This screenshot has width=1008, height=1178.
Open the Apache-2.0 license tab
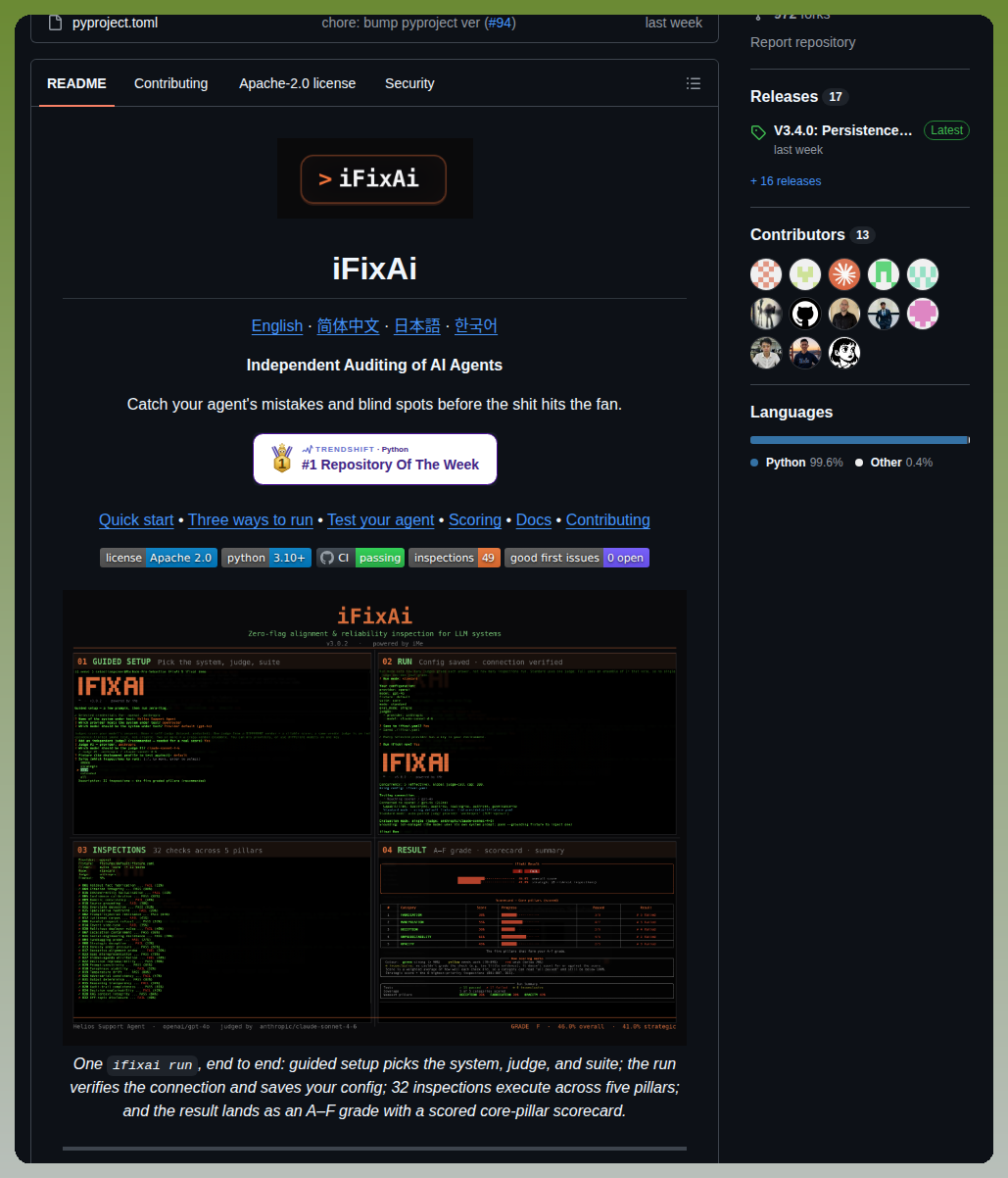click(298, 83)
